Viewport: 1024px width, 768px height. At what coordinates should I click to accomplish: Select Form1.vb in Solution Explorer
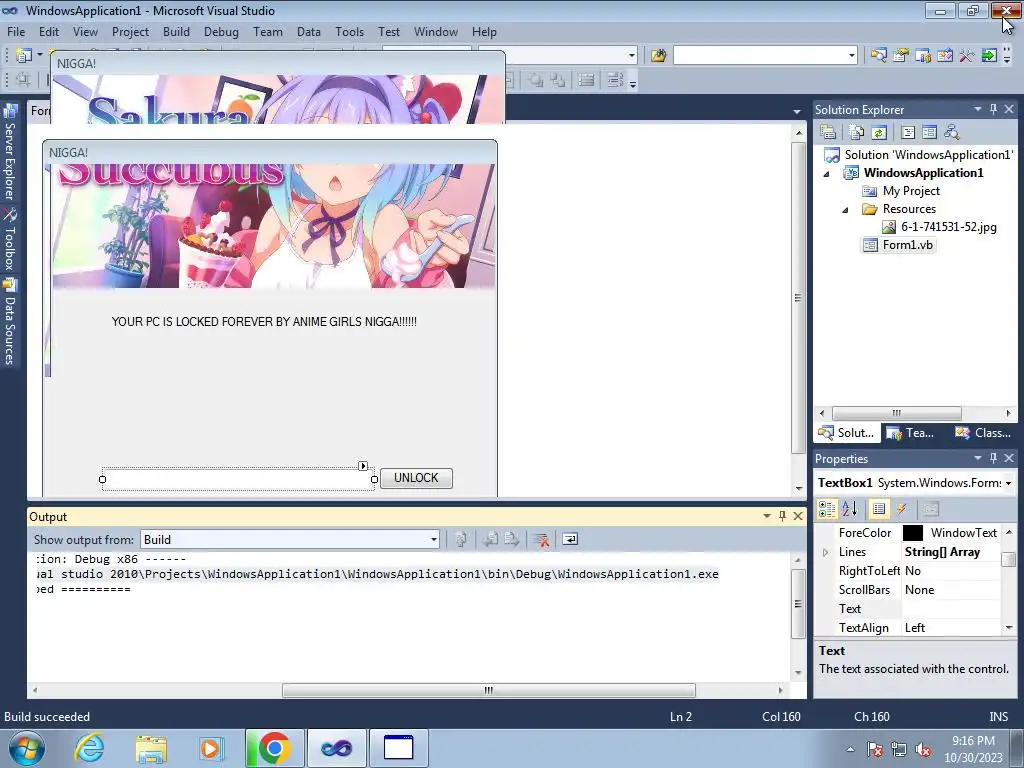tap(907, 245)
